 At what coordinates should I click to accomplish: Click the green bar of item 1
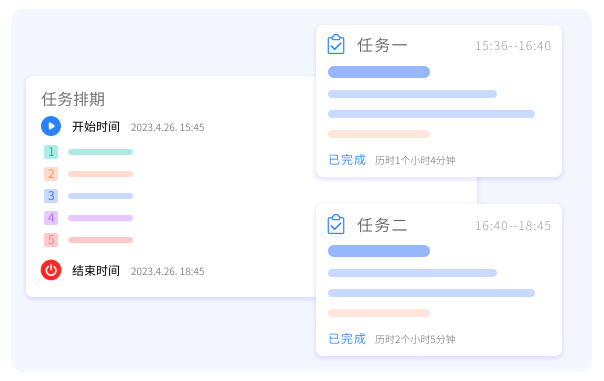click(x=101, y=152)
